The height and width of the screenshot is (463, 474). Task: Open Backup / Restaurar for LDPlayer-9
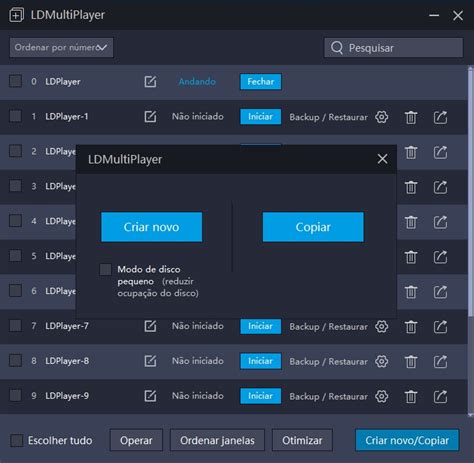328,396
